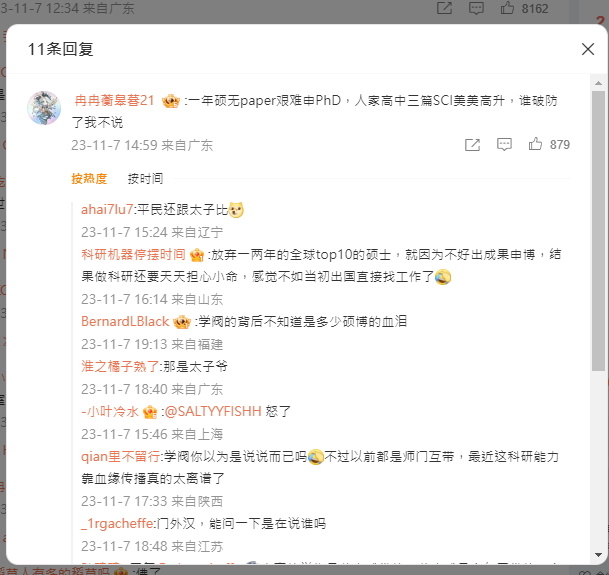
Task: Click the scrollbar's down arrow
Action: pyautogui.click(x=599, y=555)
